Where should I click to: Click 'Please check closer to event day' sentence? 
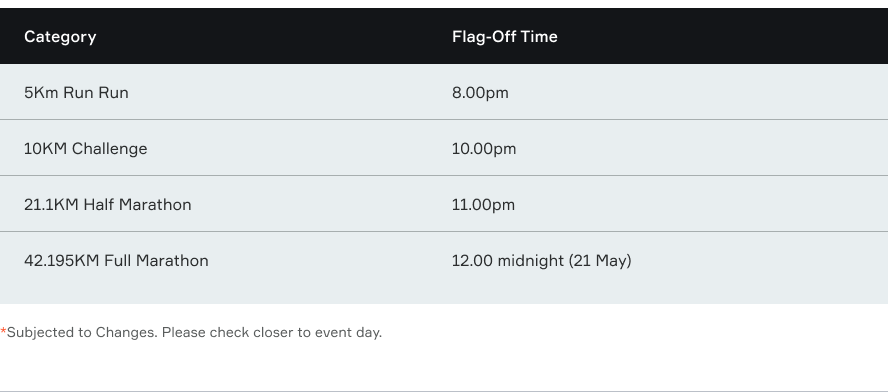point(272,333)
